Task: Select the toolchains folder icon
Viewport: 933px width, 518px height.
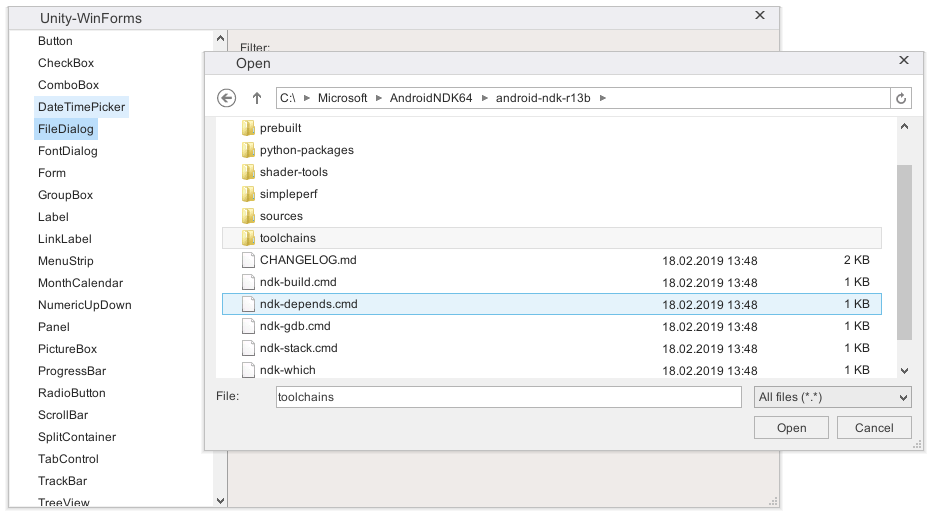Action: coord(248,238)
